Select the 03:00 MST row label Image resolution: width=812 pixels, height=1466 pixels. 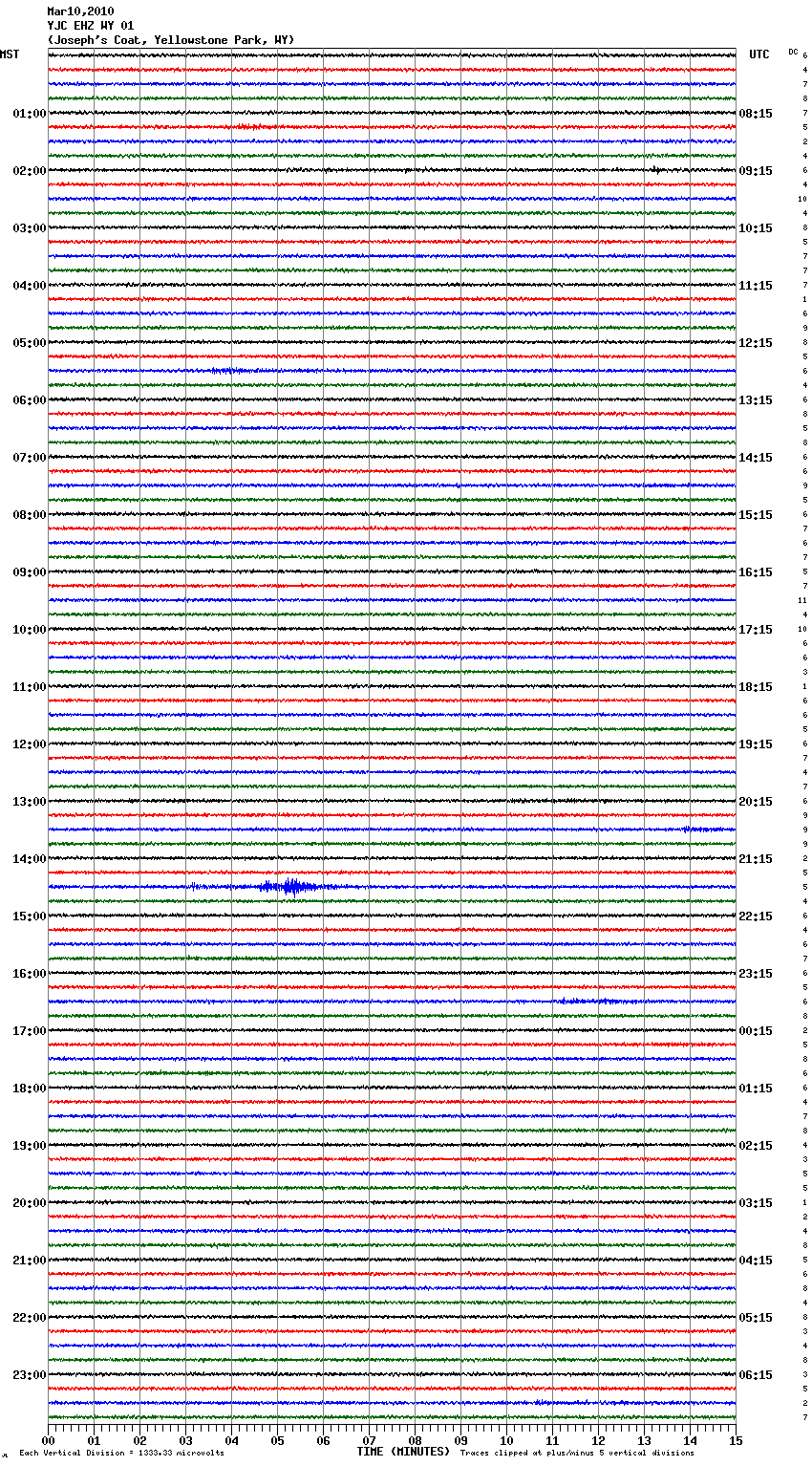30,228
